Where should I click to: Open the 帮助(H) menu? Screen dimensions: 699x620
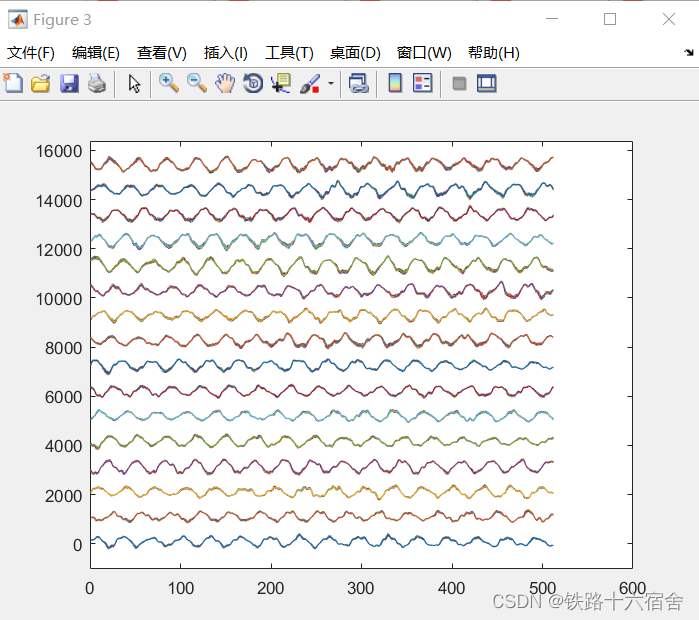(493, 53)
